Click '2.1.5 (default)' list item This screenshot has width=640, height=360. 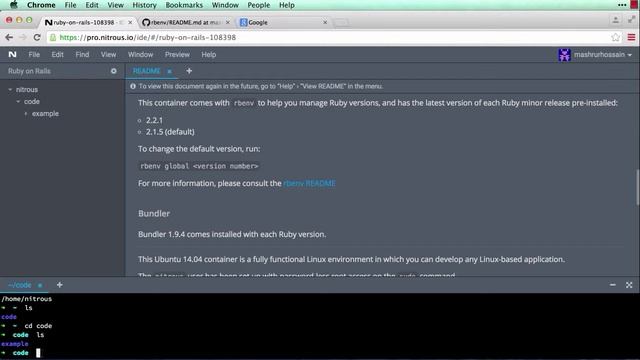(170, 132)
